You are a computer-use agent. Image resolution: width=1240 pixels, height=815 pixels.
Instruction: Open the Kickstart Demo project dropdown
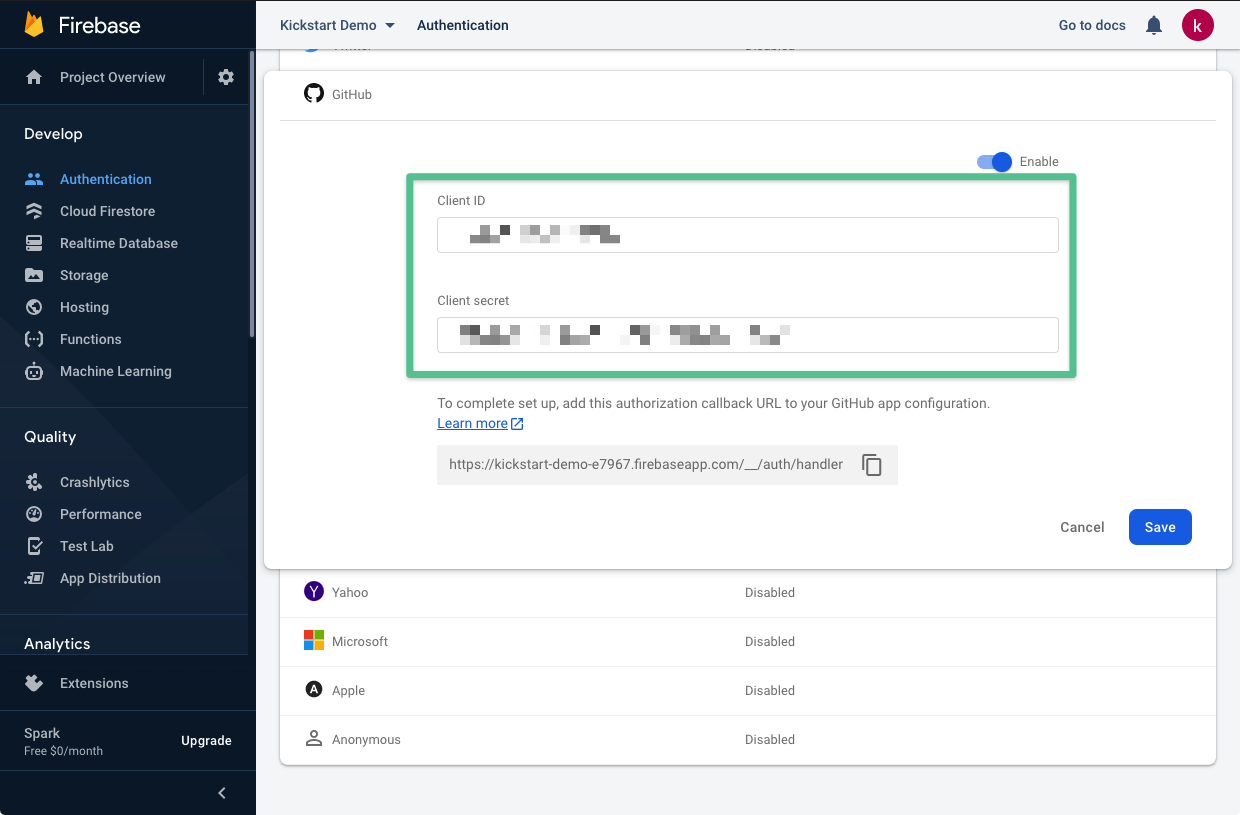click(337, 25)
